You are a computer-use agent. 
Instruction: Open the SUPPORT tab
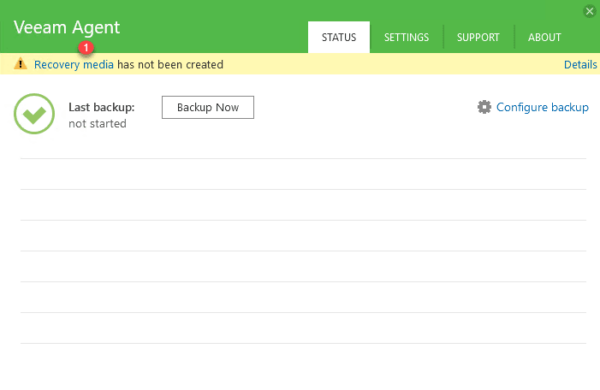[478, 37]
